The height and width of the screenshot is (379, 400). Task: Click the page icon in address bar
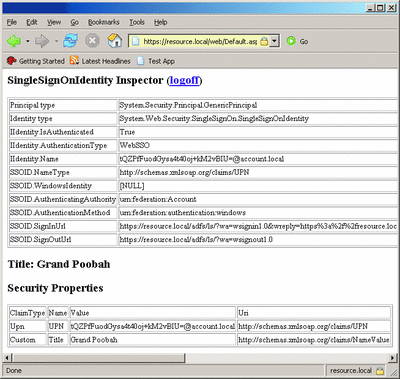pos(136,41)
